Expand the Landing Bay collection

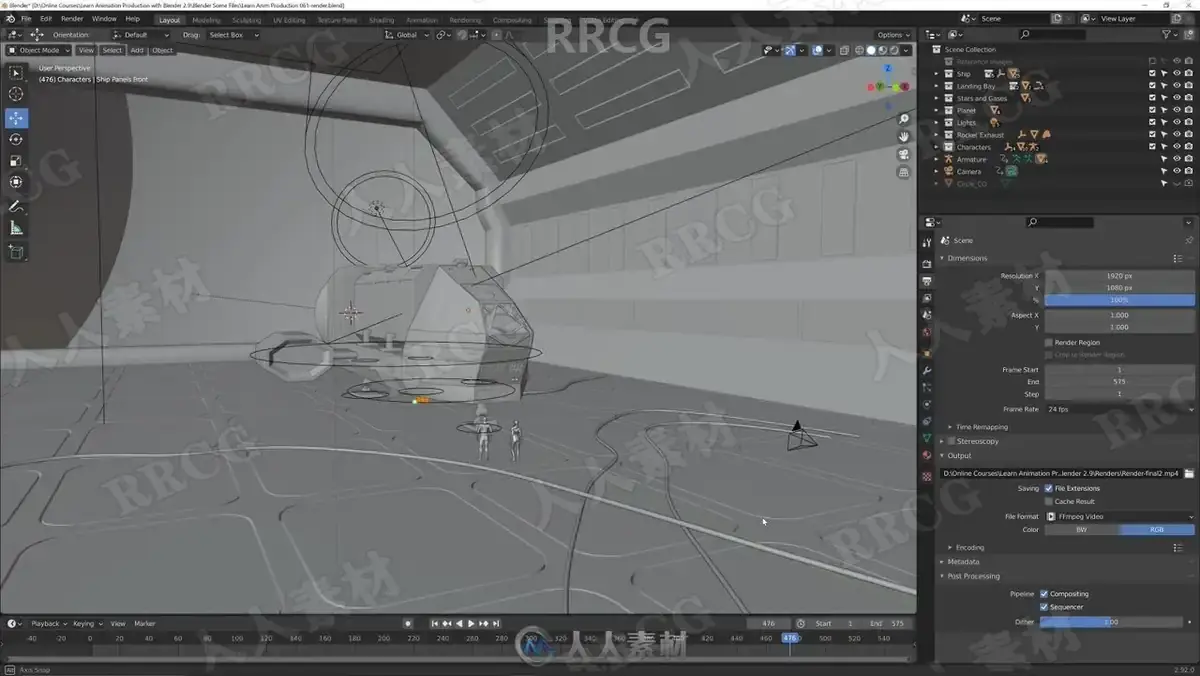(937, 86)
